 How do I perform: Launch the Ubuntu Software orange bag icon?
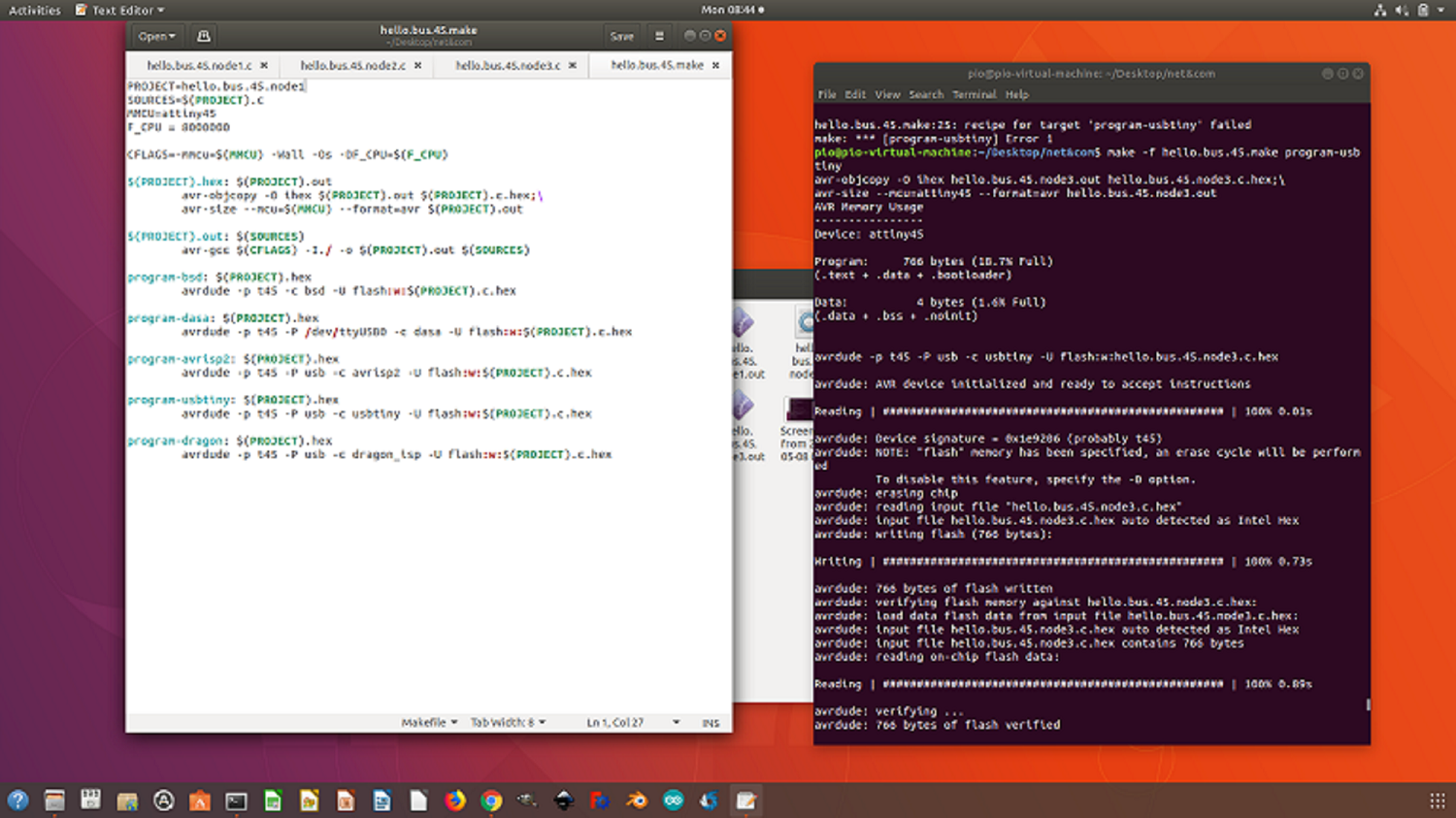point(200,801)
